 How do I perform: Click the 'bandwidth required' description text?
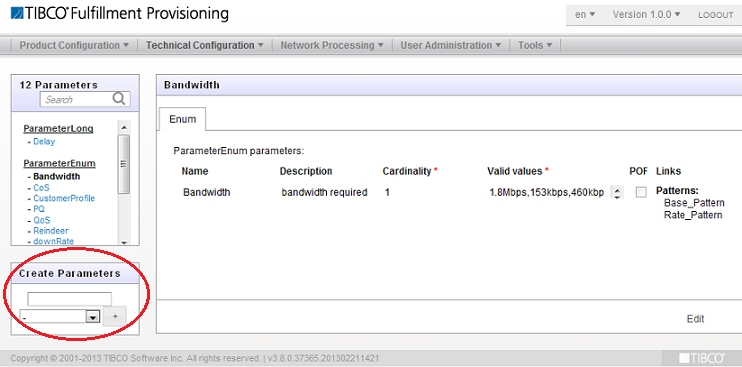tap(324, 192)
